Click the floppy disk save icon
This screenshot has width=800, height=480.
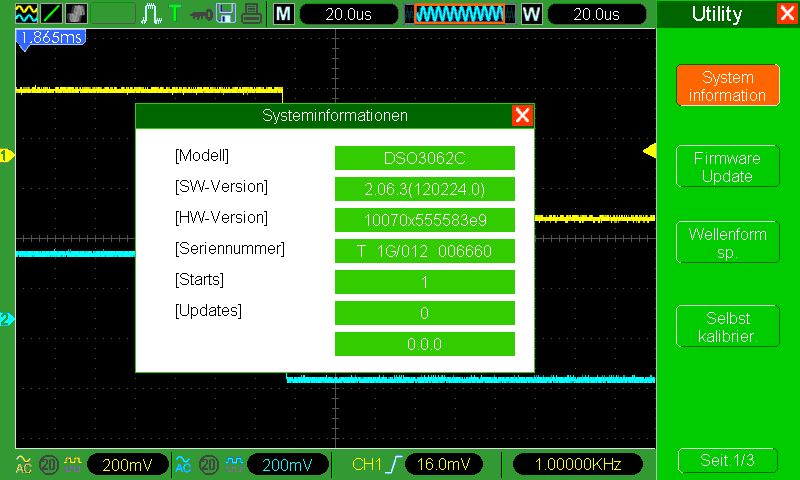click(226, 14)
